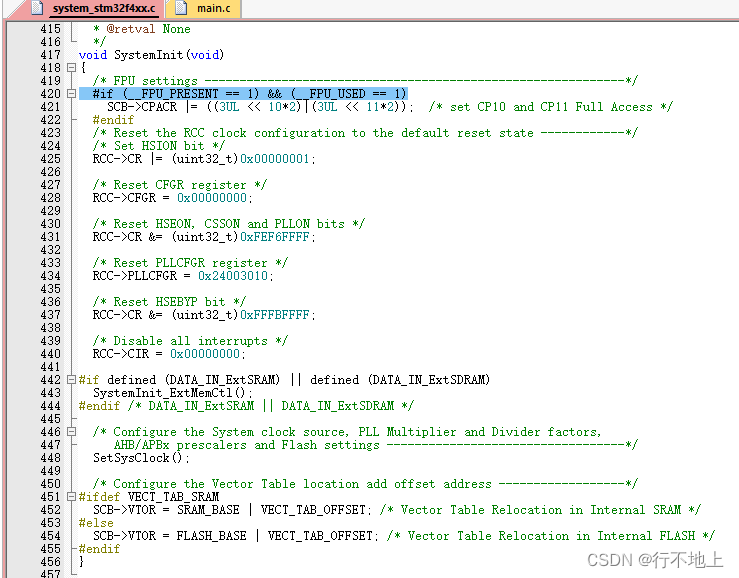Click the 'FPU settings' comment on line 419
The image size is (739, 578).
[365, 81]
